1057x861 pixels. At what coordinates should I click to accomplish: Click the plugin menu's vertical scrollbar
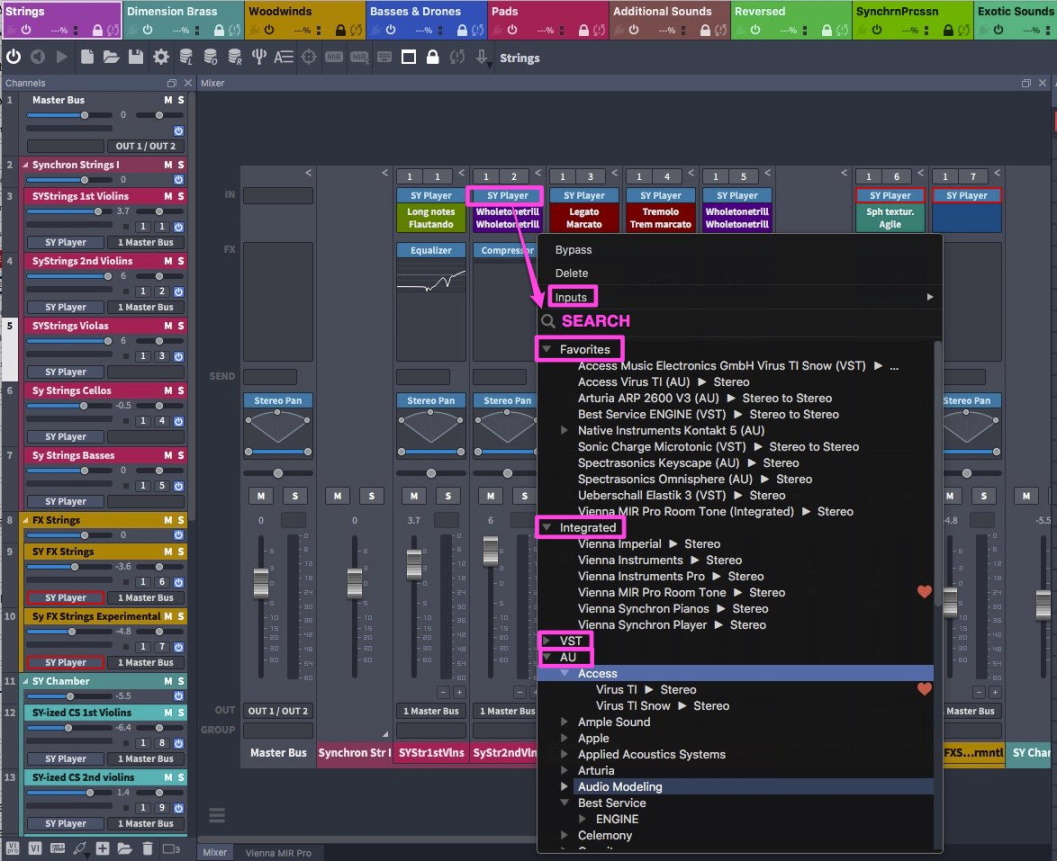click(x=938, y=472)
